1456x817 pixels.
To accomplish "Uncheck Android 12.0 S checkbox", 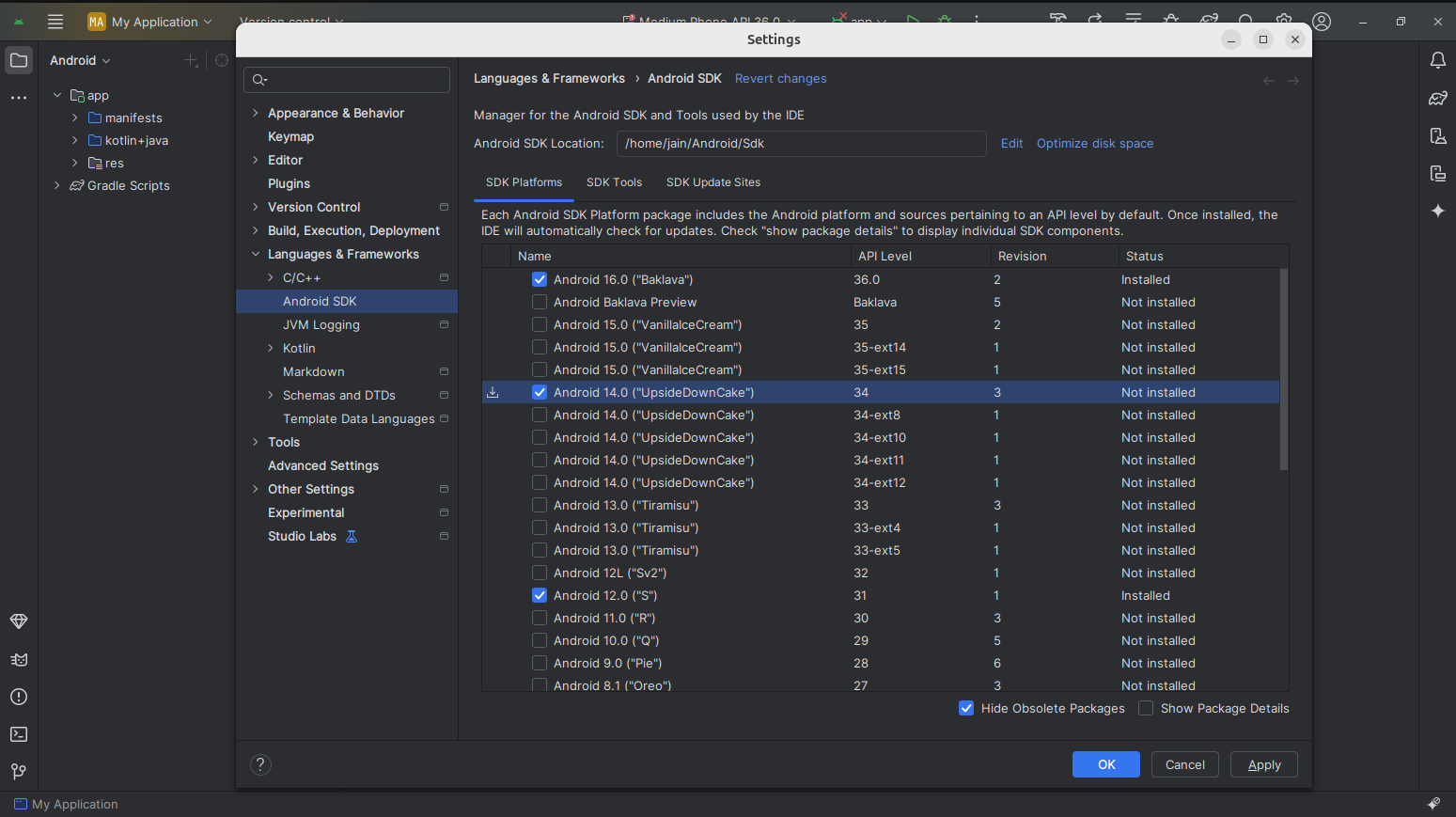I will coord(540,595).
